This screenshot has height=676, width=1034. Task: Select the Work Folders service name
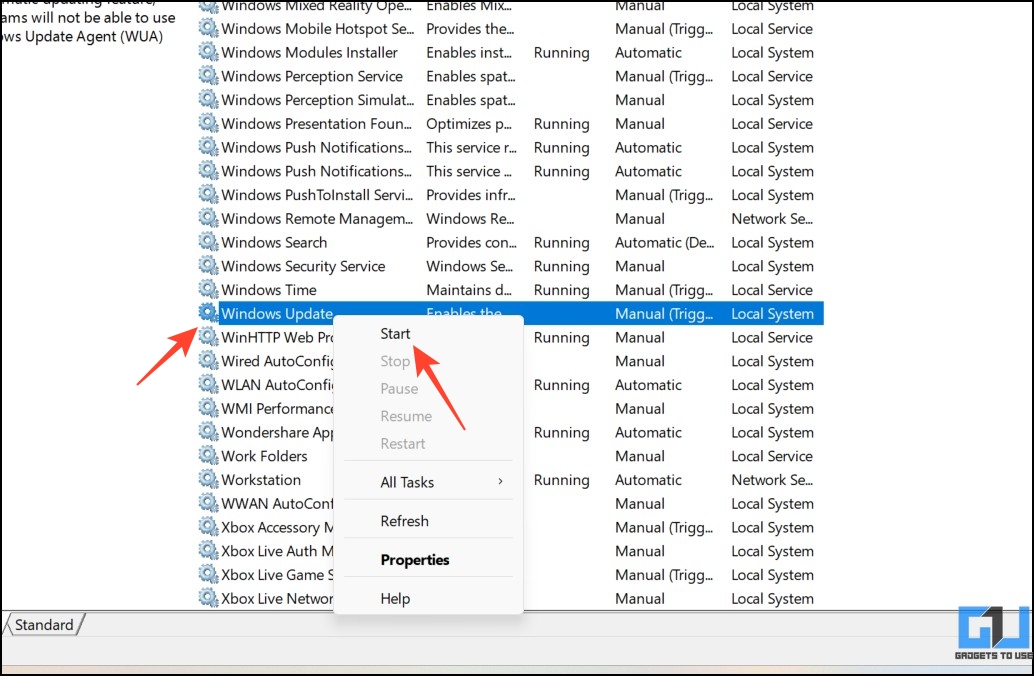[264, 456]
